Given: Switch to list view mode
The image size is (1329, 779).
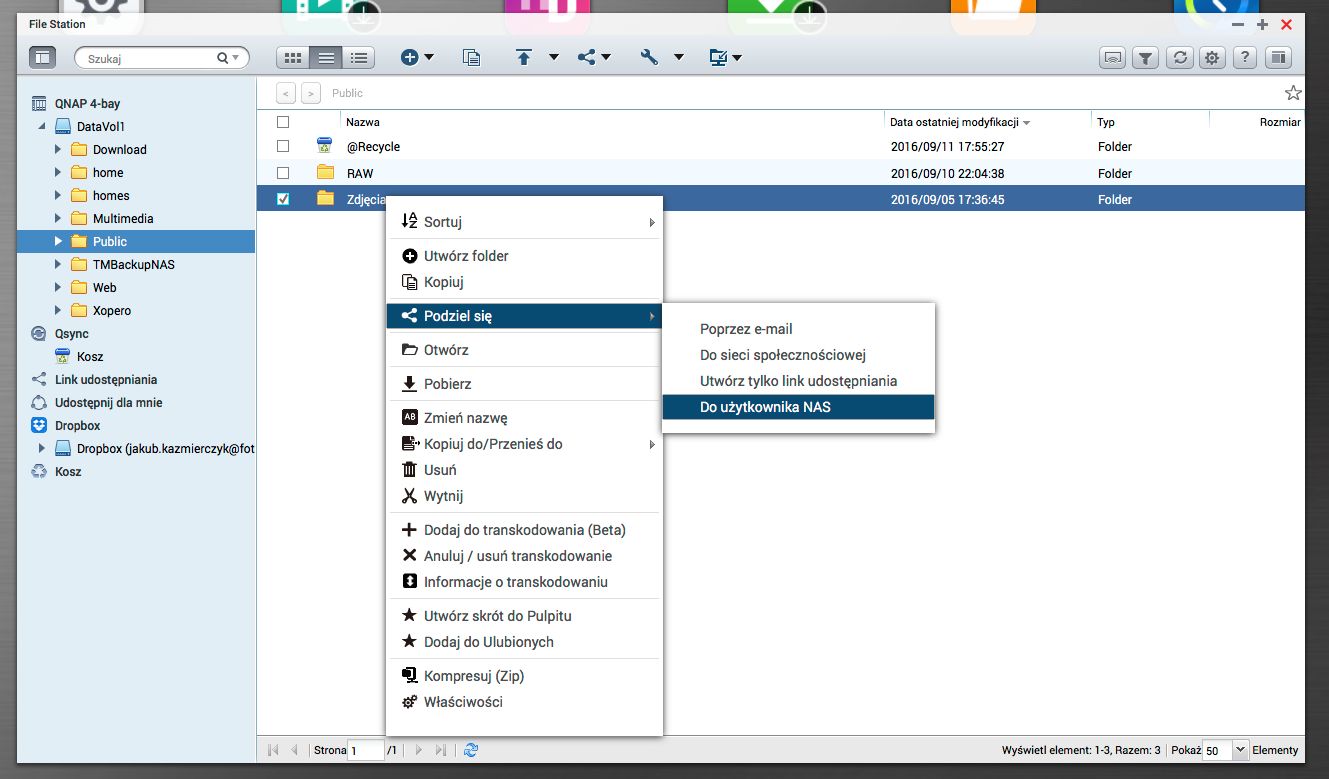Looking at the screenshot, I should click(326, 58).
